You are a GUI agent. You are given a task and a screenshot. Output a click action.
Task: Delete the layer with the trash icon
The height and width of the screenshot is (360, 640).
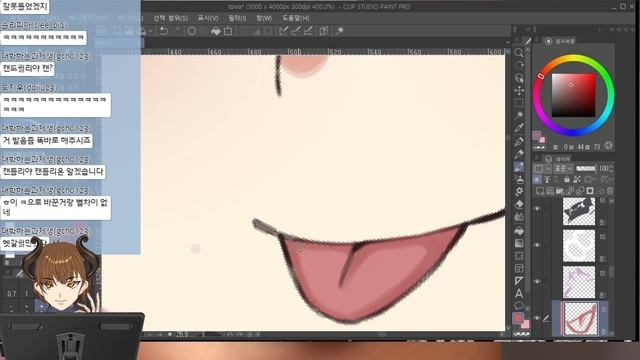pos(610,191)
